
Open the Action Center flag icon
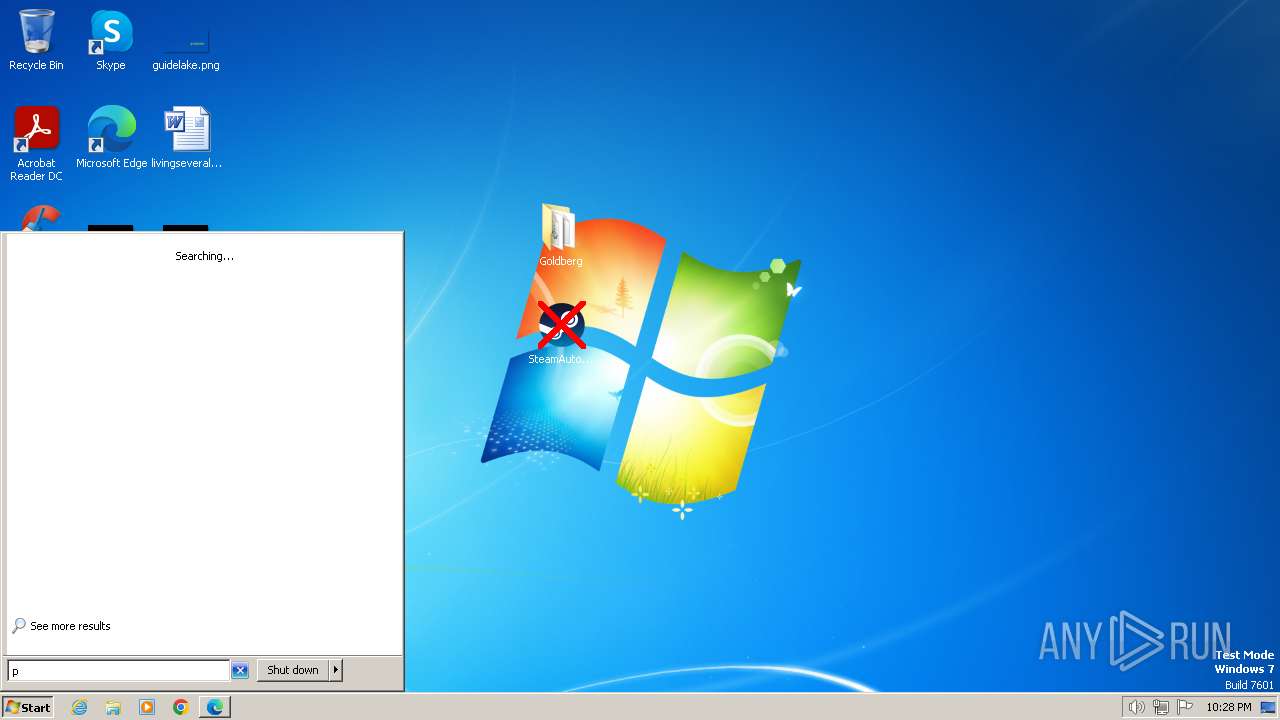click(x=1185, y=707)
